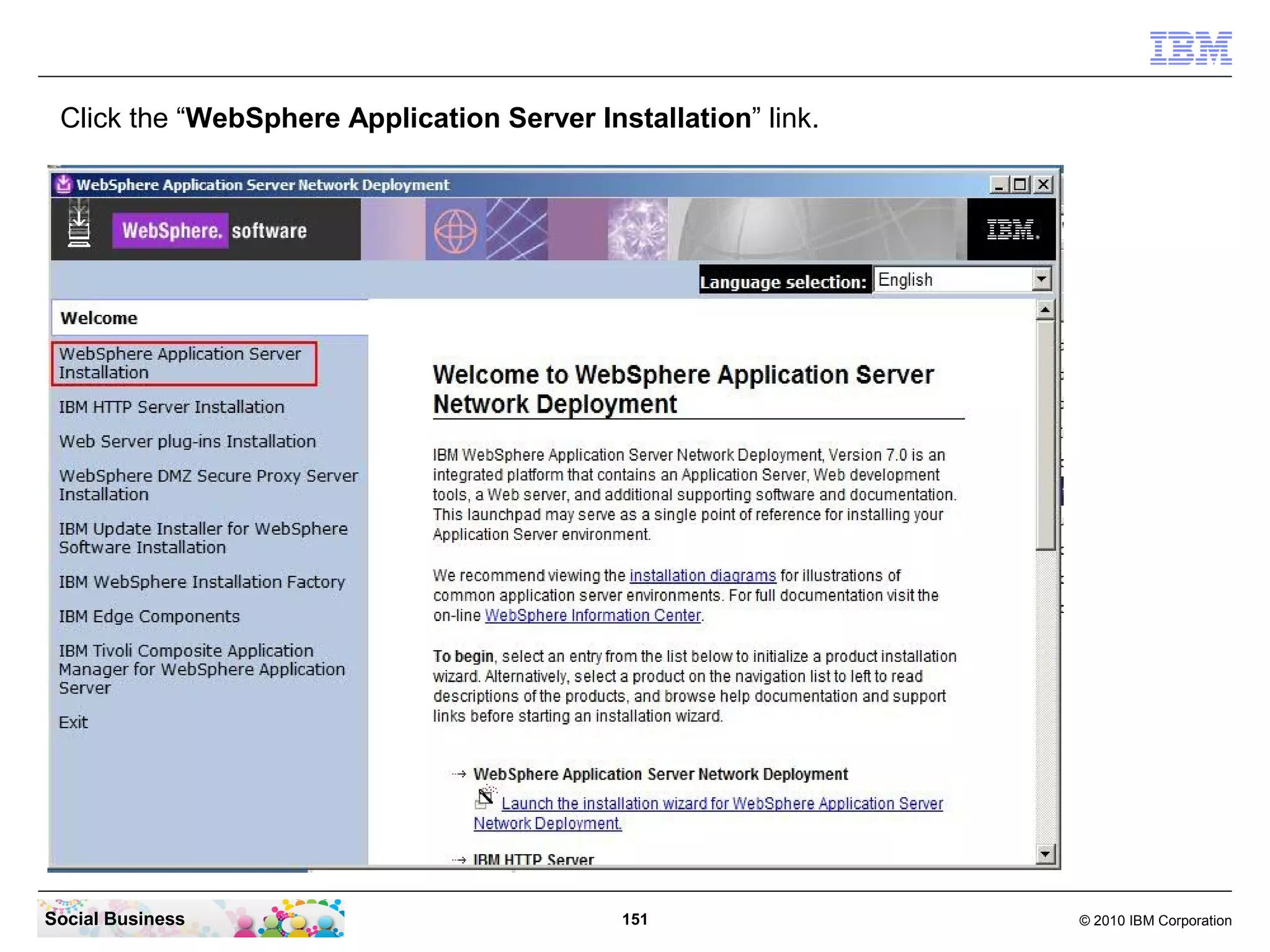Image resolution: width=1270 pixels, height=952 pixels.
Task: Maximize the WebSphere installer window
Action: 1020,185
